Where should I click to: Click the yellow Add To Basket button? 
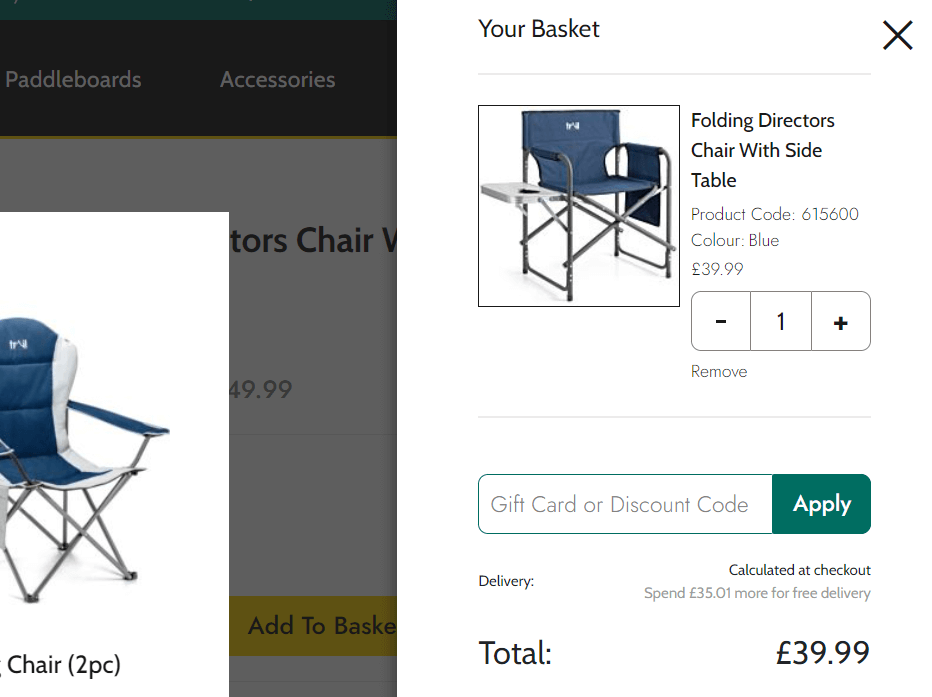tap(314, 626)
